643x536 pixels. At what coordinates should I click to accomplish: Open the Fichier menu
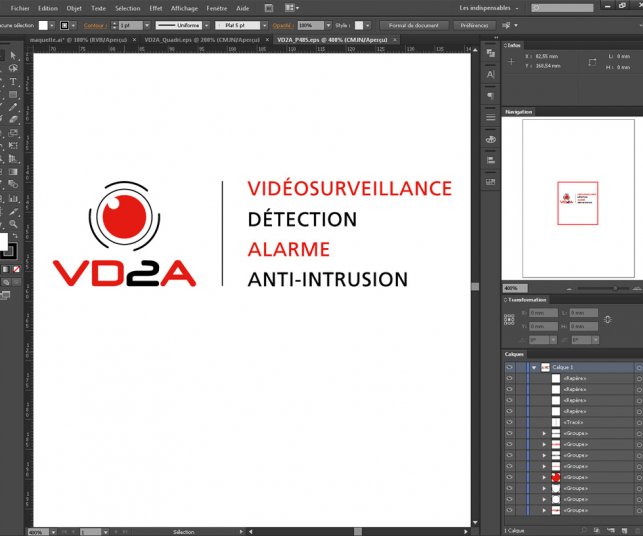point(20,7)
